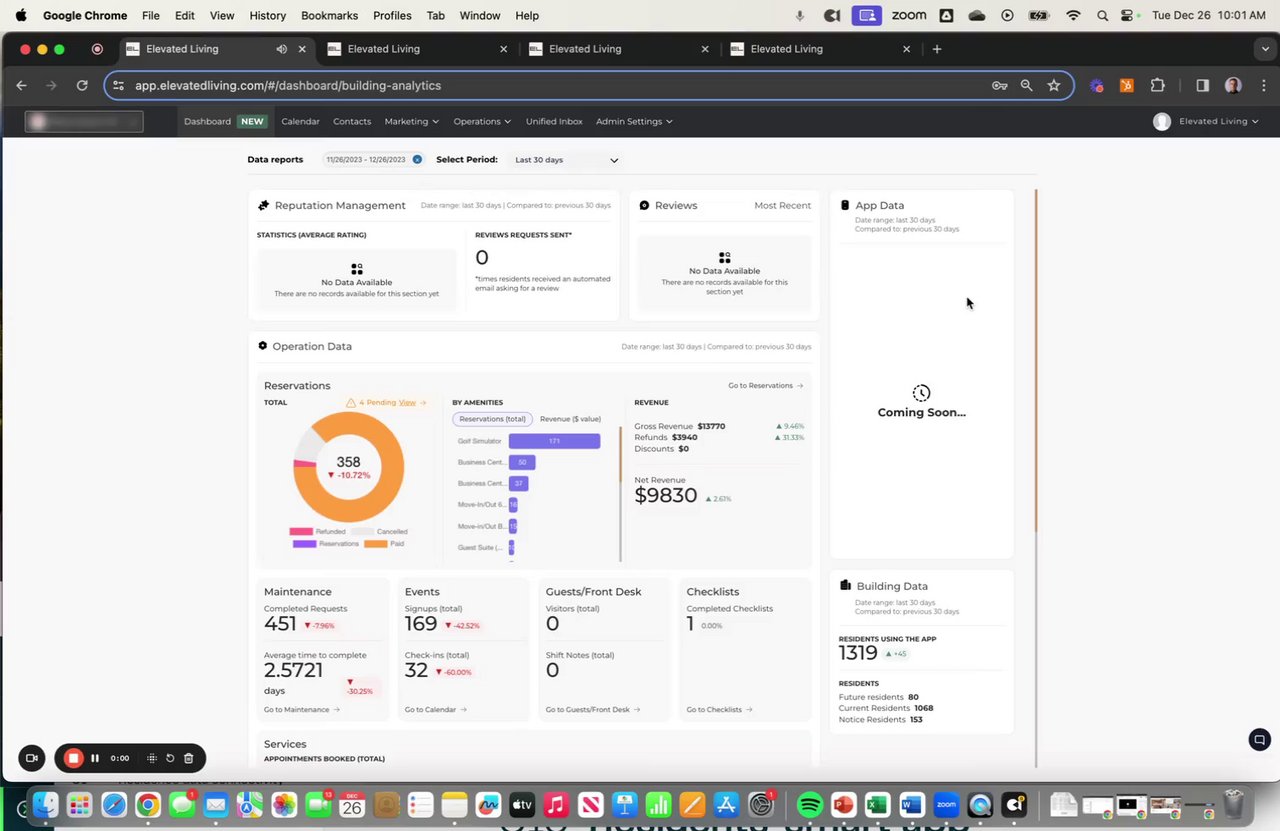Screen dimensions: 1280x831
Task: Open Admin Settings menu
Action: point(634,121)
